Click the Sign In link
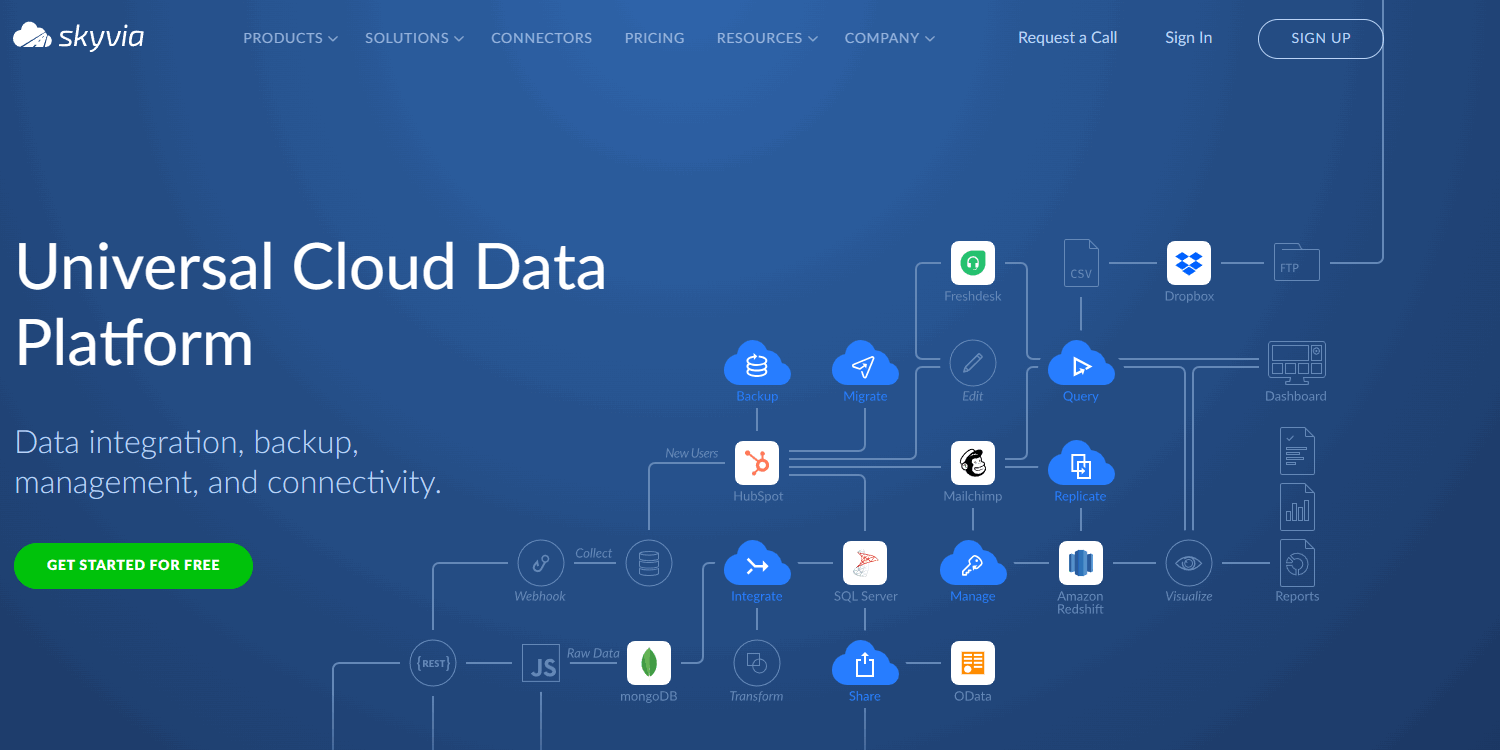 click(1188, 38)
